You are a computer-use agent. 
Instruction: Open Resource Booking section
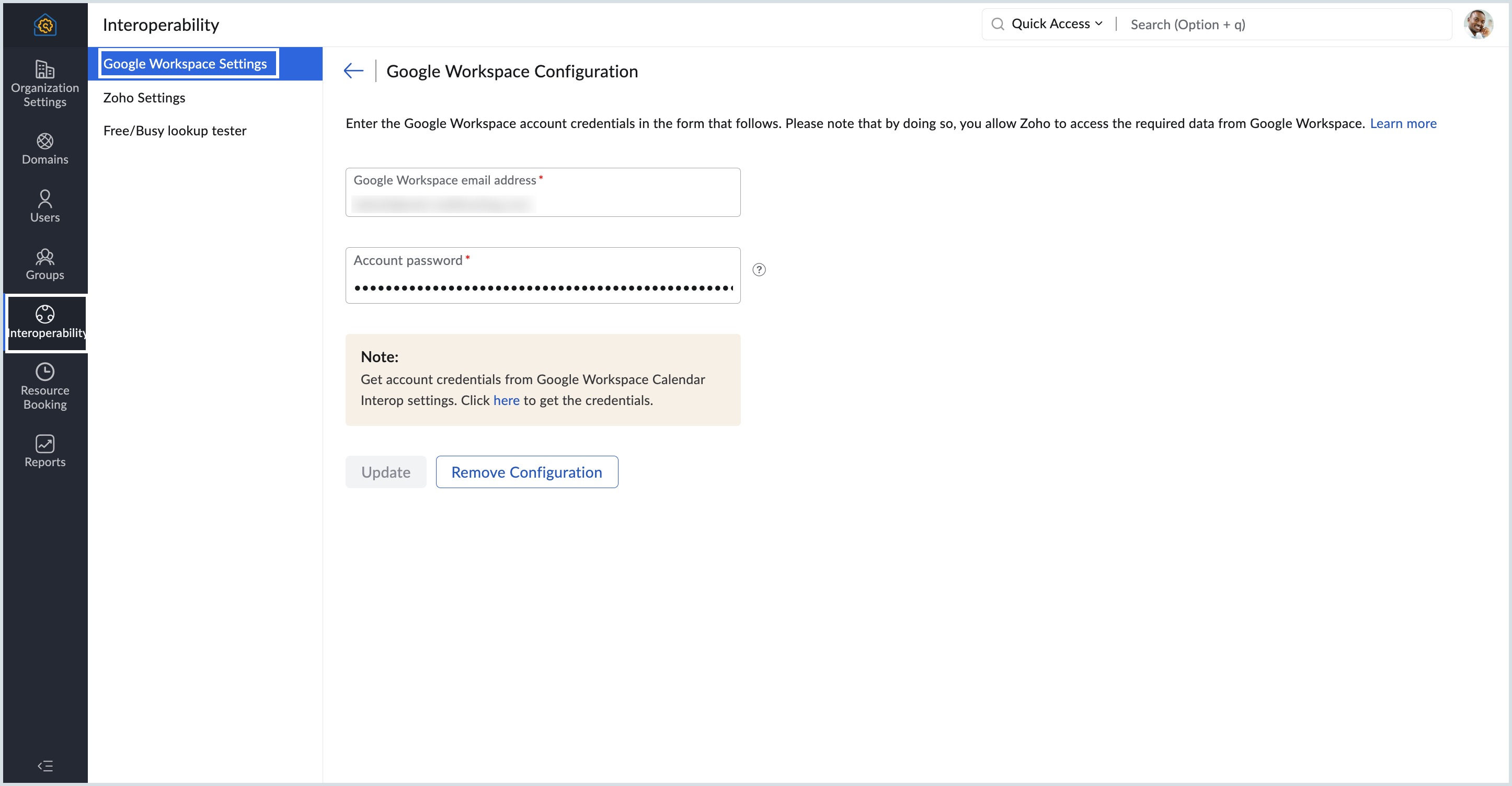click(45, 387)
